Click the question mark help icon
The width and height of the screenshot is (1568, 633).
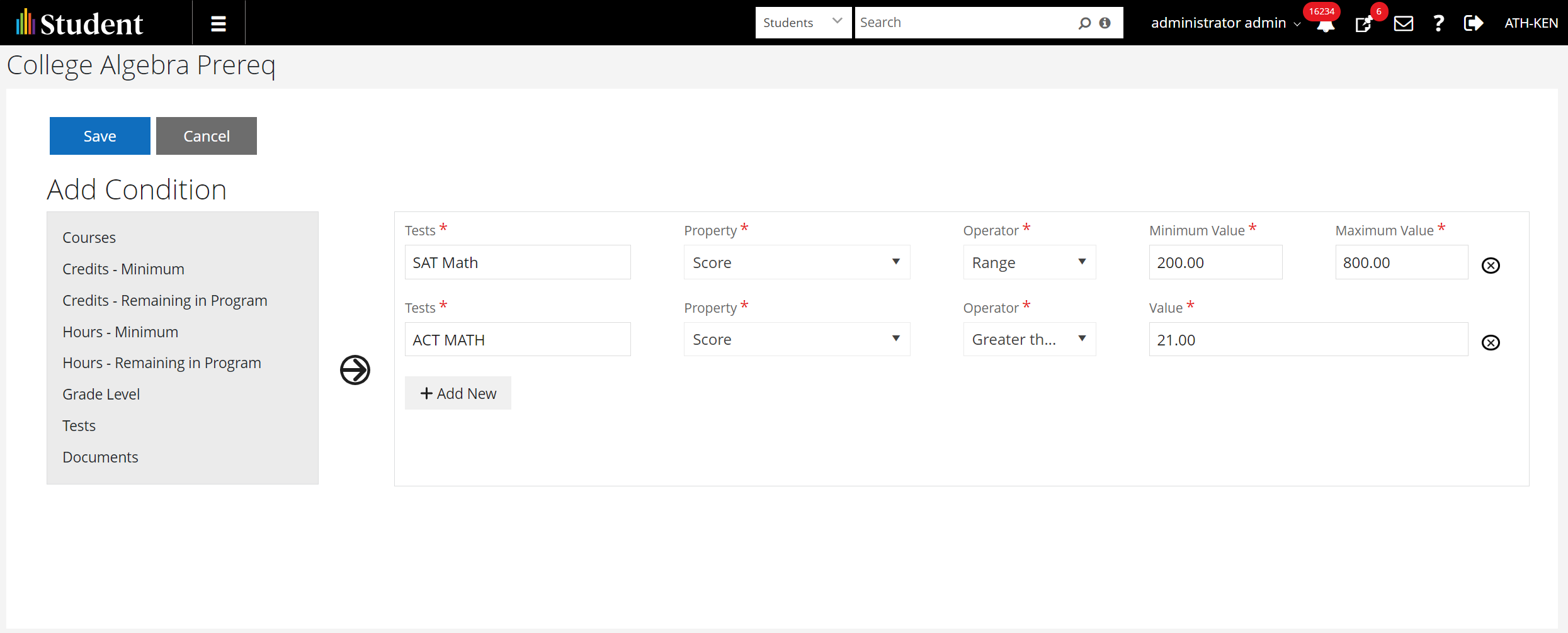pos(1438,23)
